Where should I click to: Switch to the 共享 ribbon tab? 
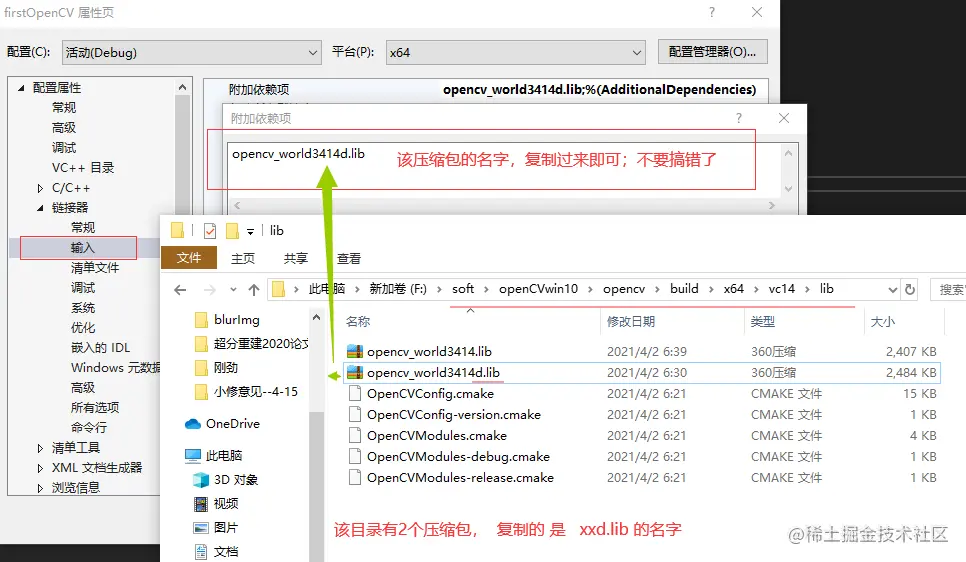click(296, 259)
